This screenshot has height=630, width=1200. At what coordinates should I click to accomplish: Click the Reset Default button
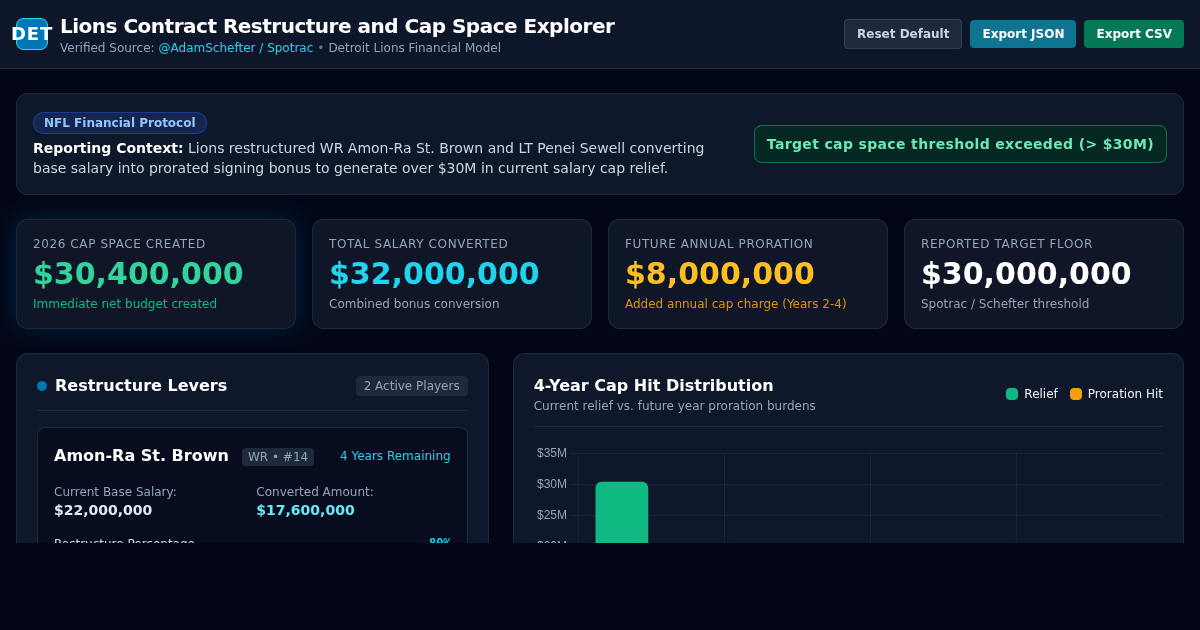903,34
